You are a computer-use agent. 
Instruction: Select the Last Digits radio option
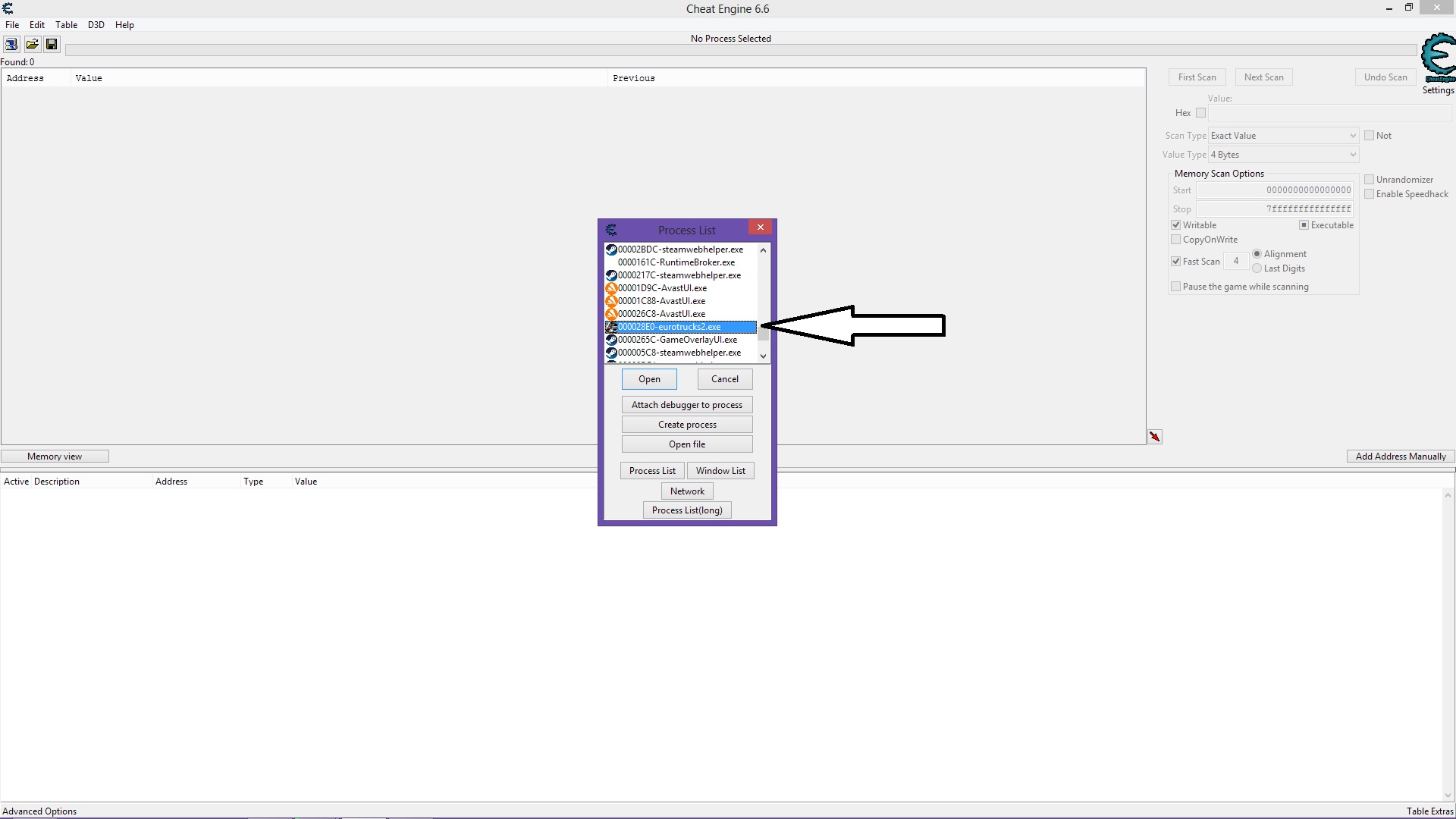1257,268
